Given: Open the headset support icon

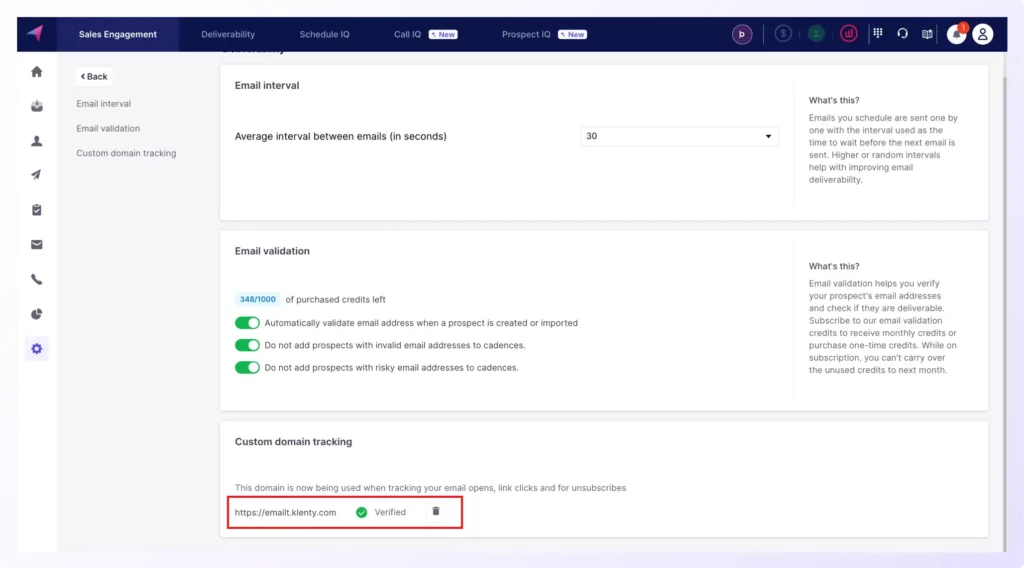Looking at the screenshot, I should (903, 33).
